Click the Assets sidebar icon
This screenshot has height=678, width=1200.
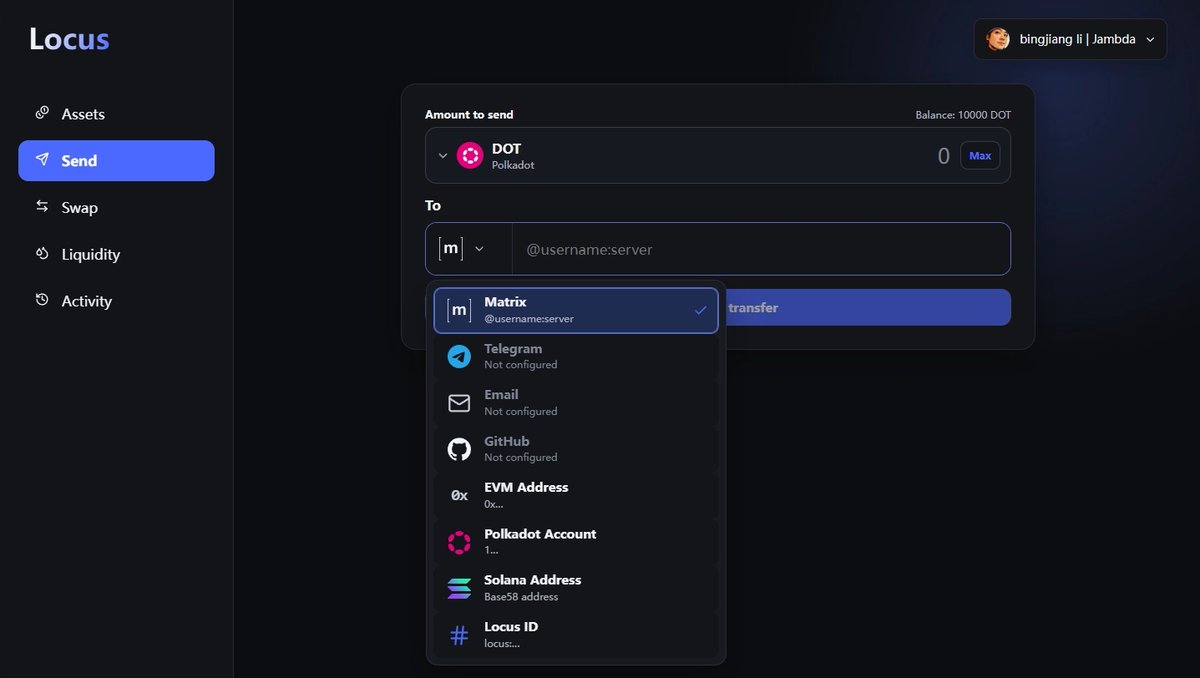(x=42, y=113)
